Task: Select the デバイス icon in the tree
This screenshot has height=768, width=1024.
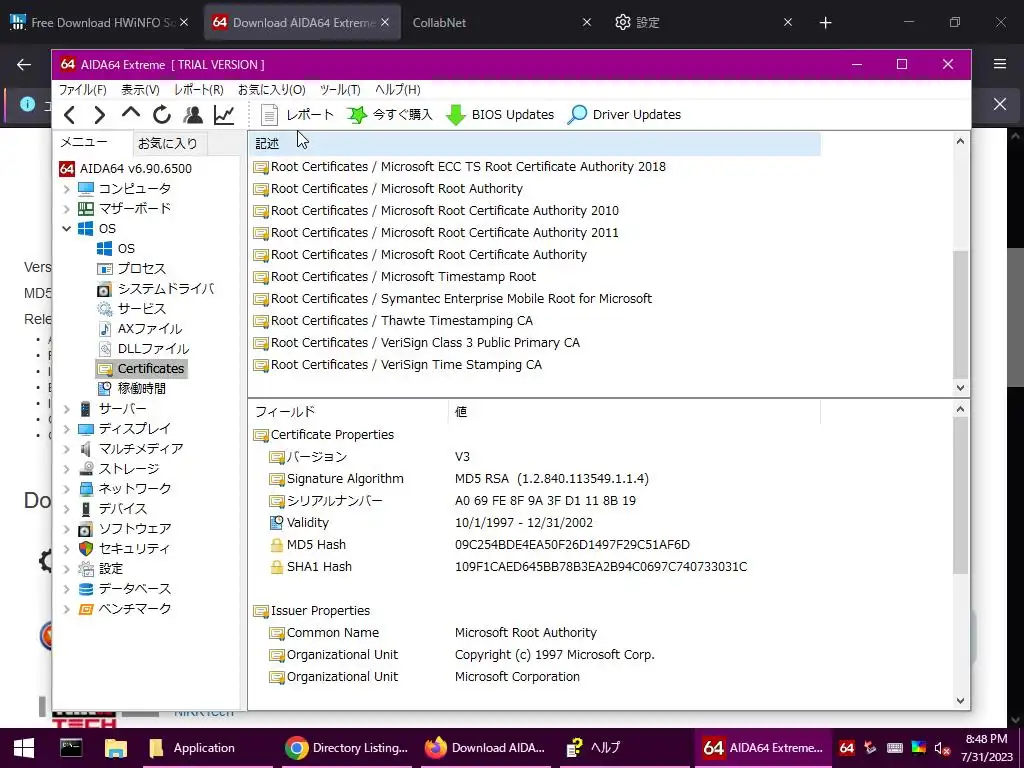Action: point(86,509)
